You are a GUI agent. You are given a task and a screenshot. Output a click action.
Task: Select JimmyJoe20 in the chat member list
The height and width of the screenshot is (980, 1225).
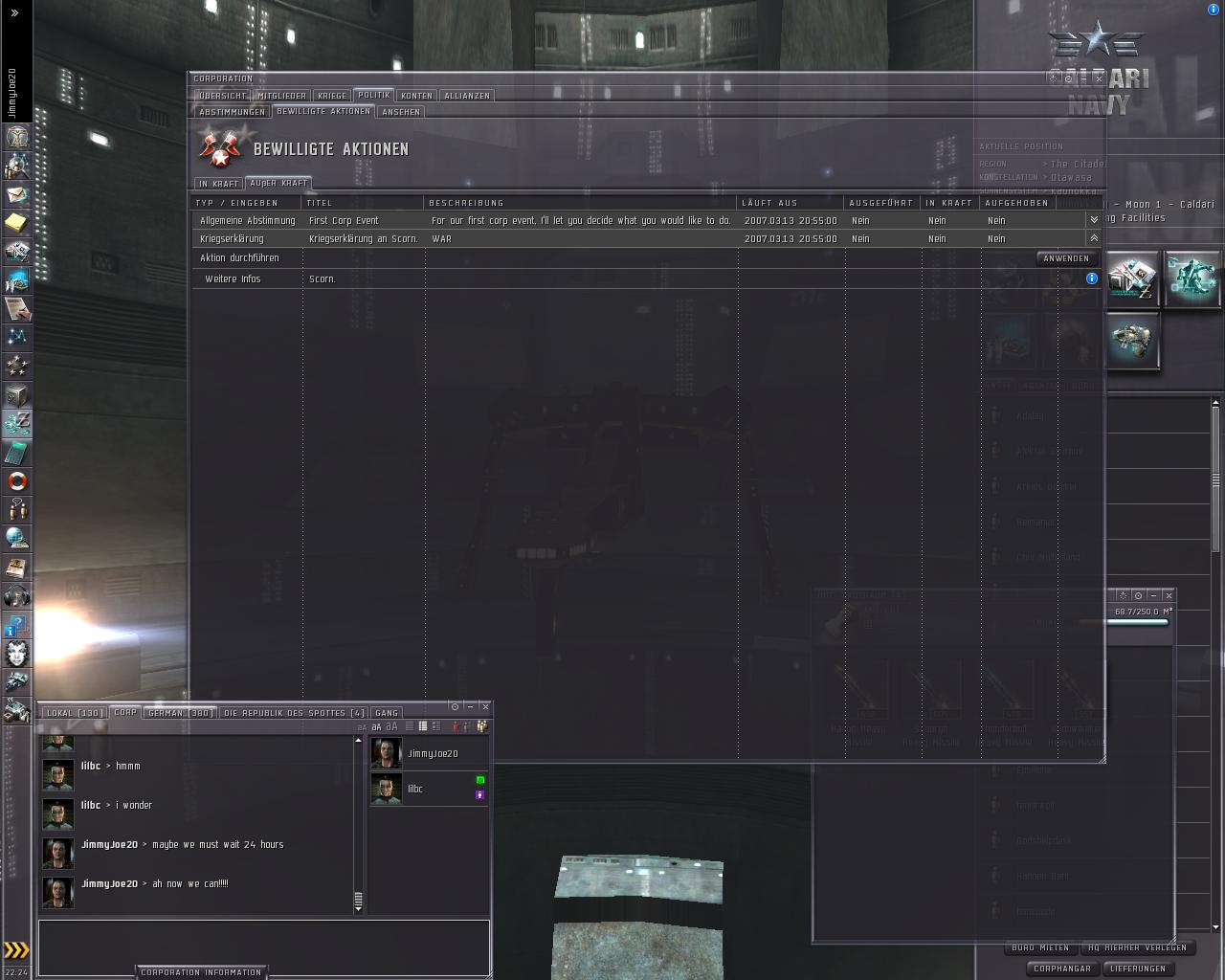coord(429,753)
